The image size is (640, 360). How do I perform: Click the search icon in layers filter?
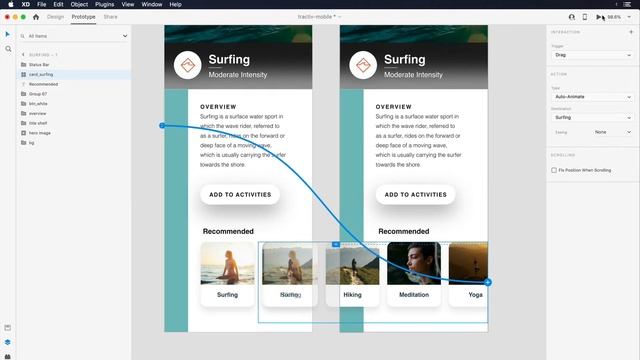click(22, 36)
